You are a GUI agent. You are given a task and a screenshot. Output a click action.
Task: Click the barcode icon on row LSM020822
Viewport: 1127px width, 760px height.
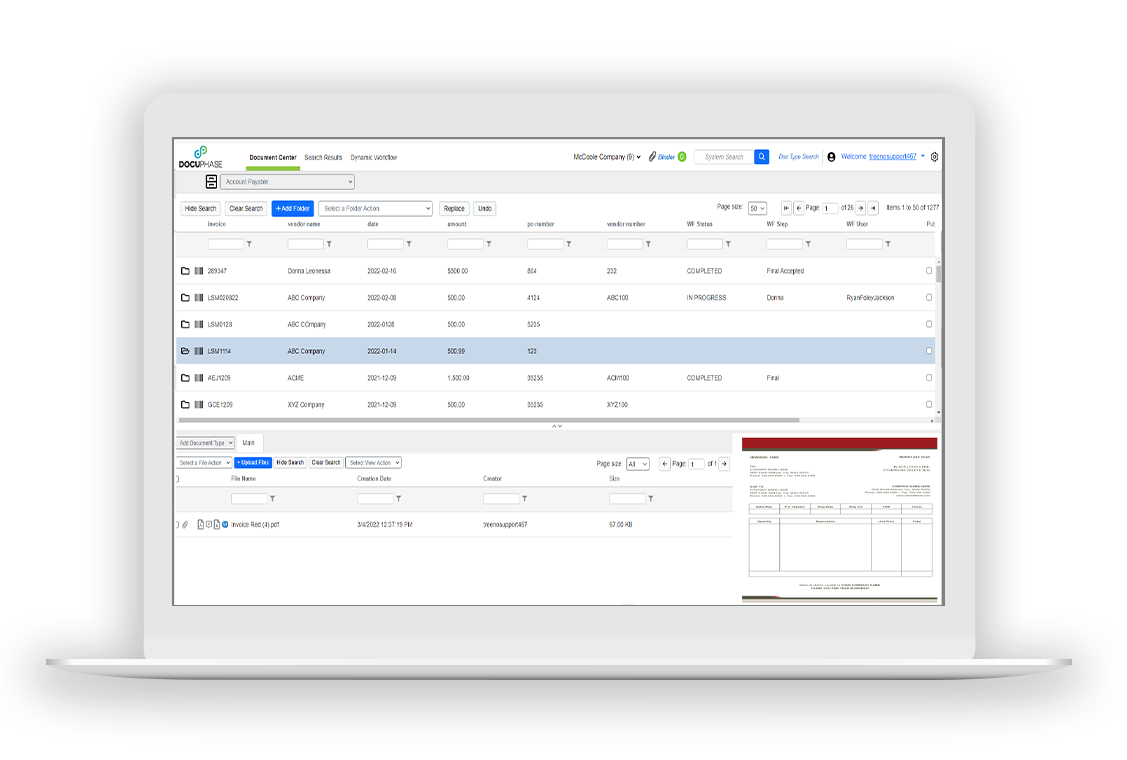199,298
